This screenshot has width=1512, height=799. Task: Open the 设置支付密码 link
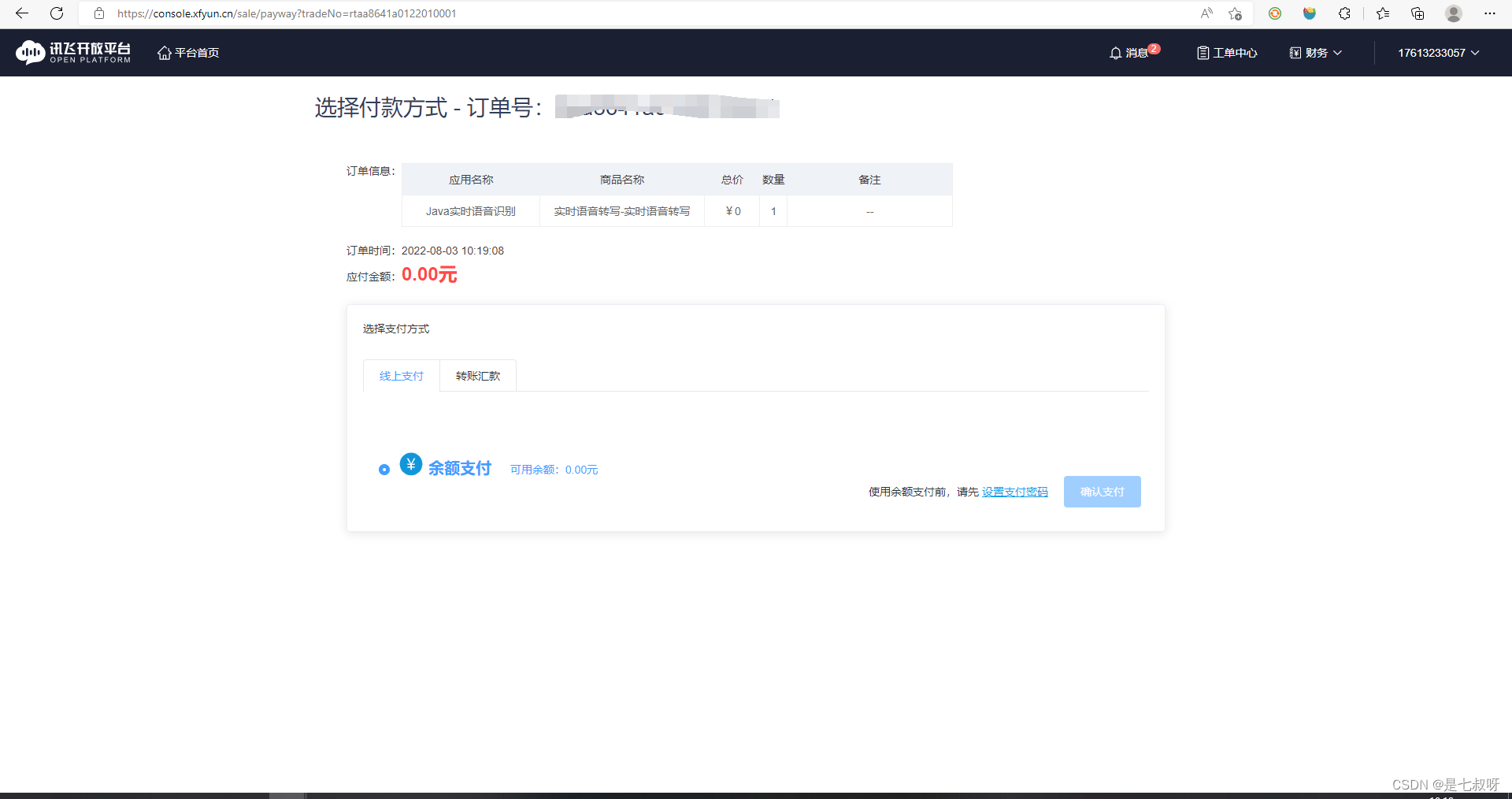(1014, 491)
